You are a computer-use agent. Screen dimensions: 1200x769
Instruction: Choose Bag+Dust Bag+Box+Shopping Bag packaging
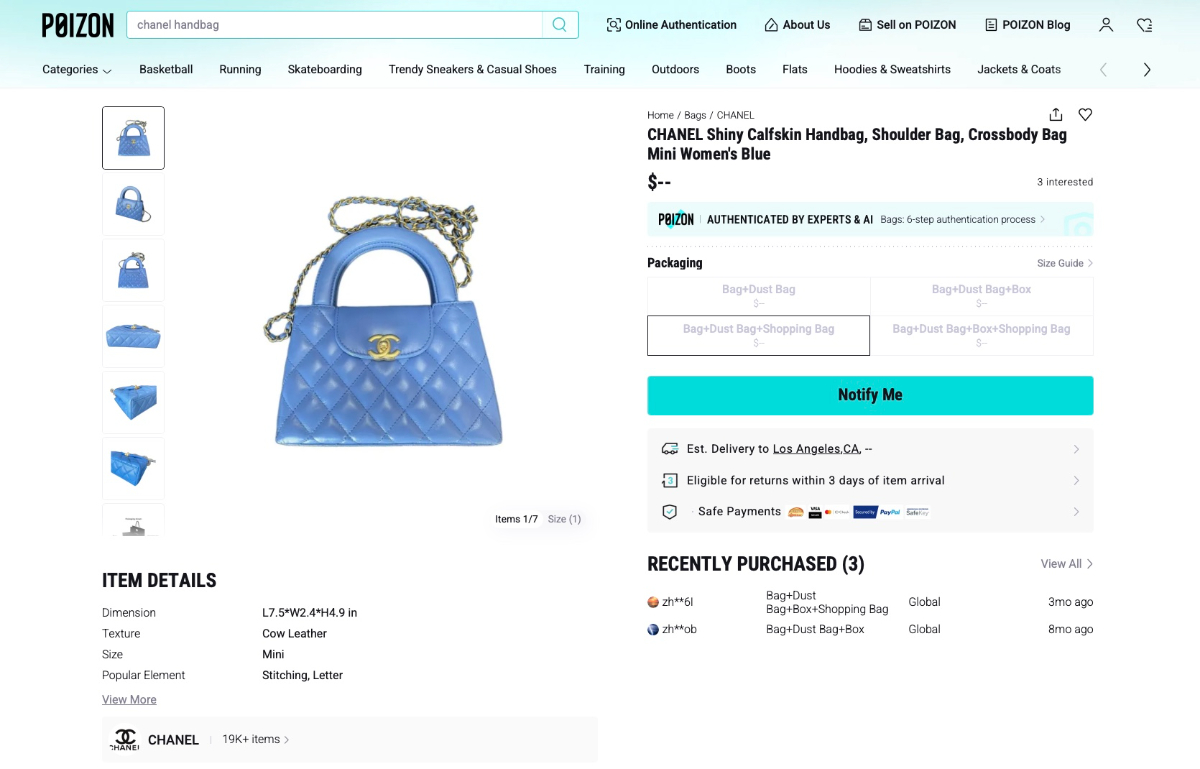coord(981,335)
